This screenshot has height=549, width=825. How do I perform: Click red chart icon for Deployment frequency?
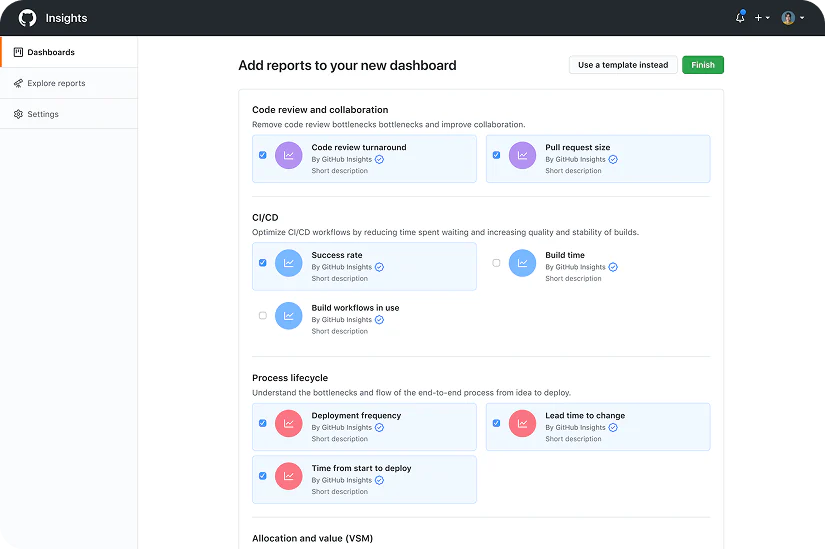[x=289, y=423]
